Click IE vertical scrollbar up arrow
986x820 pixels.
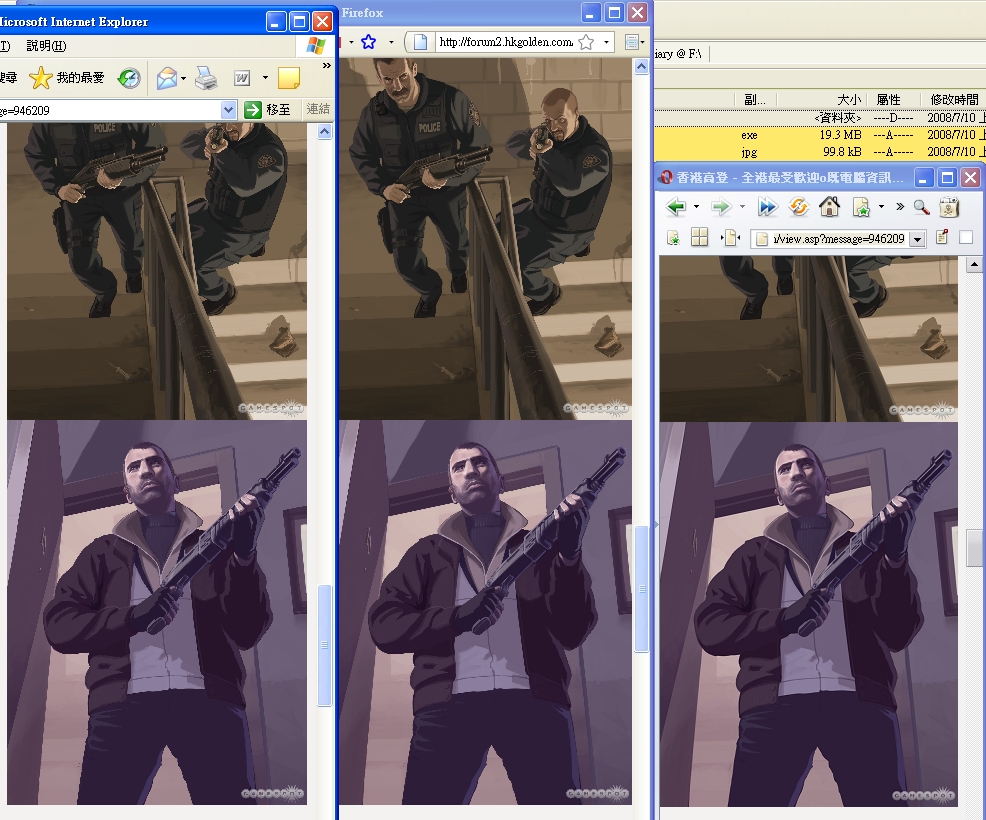point(324,131)
